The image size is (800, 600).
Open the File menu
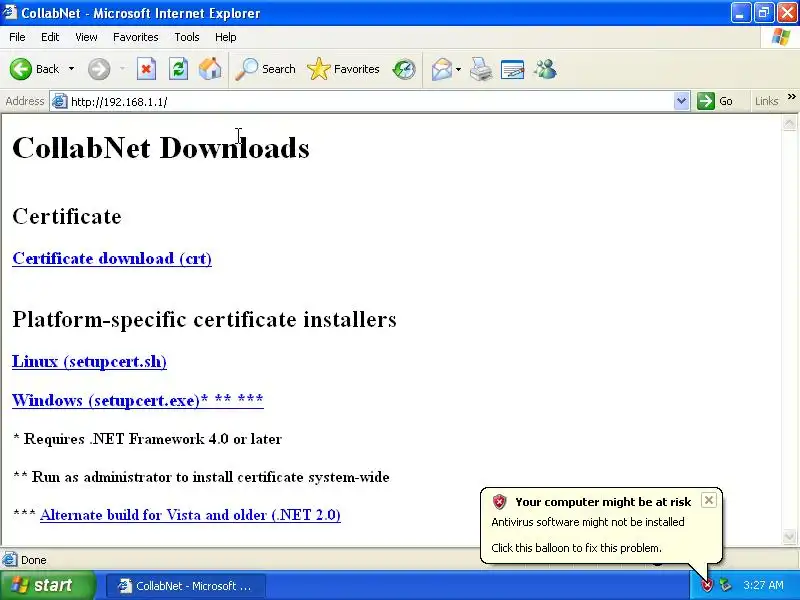tap(17, 37)
